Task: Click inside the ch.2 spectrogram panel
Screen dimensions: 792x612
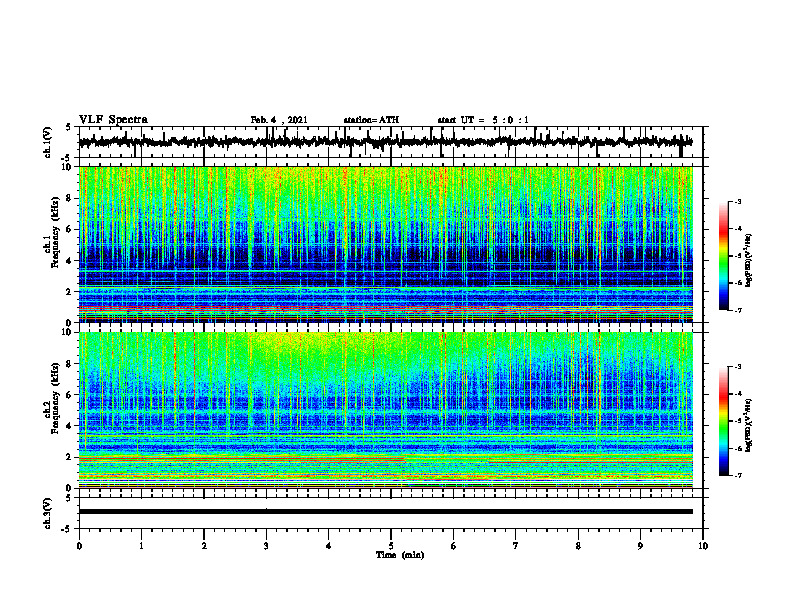Action: [x=385, y=410]
